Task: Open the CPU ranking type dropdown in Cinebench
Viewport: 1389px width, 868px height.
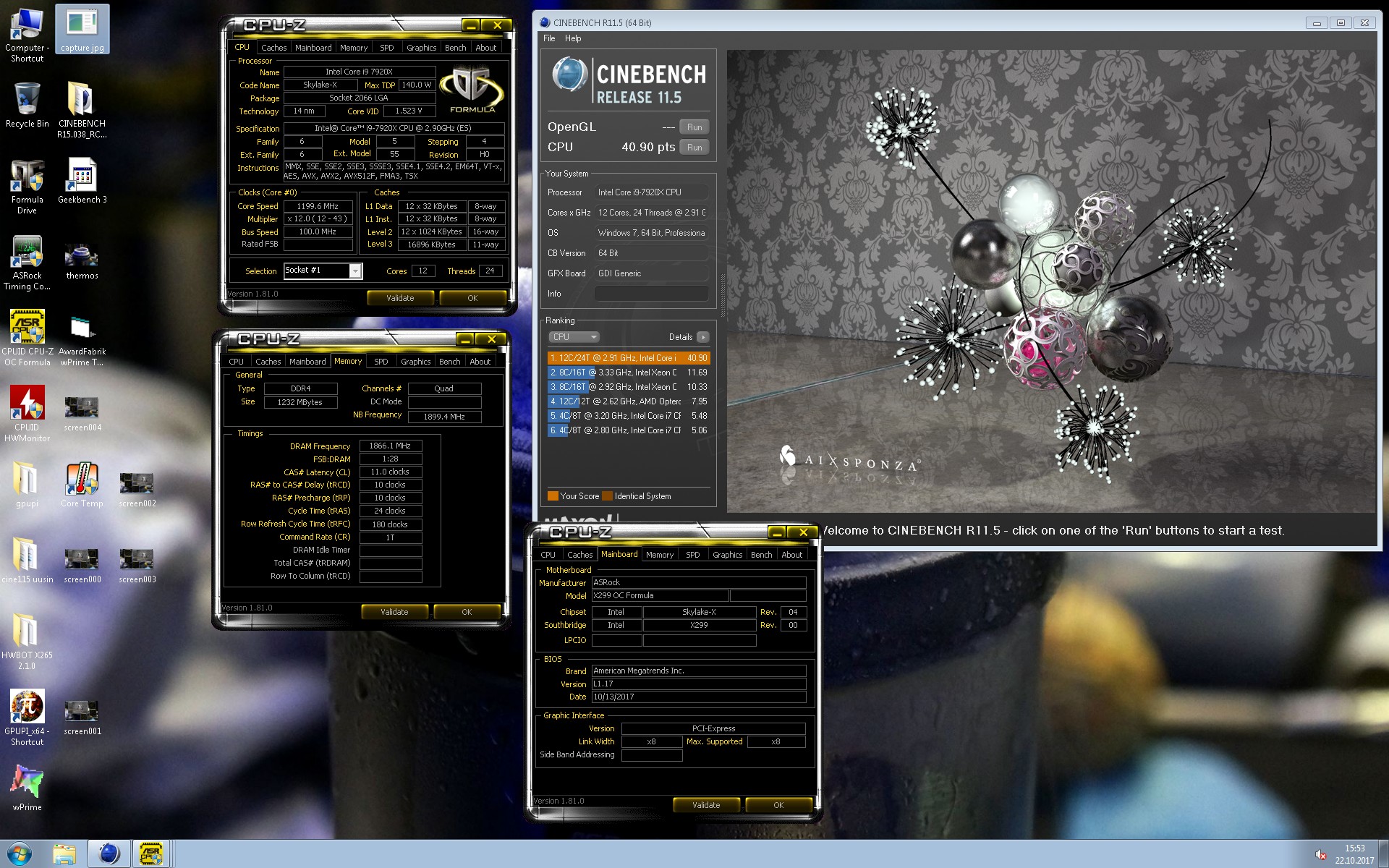Action: (574, 337)
